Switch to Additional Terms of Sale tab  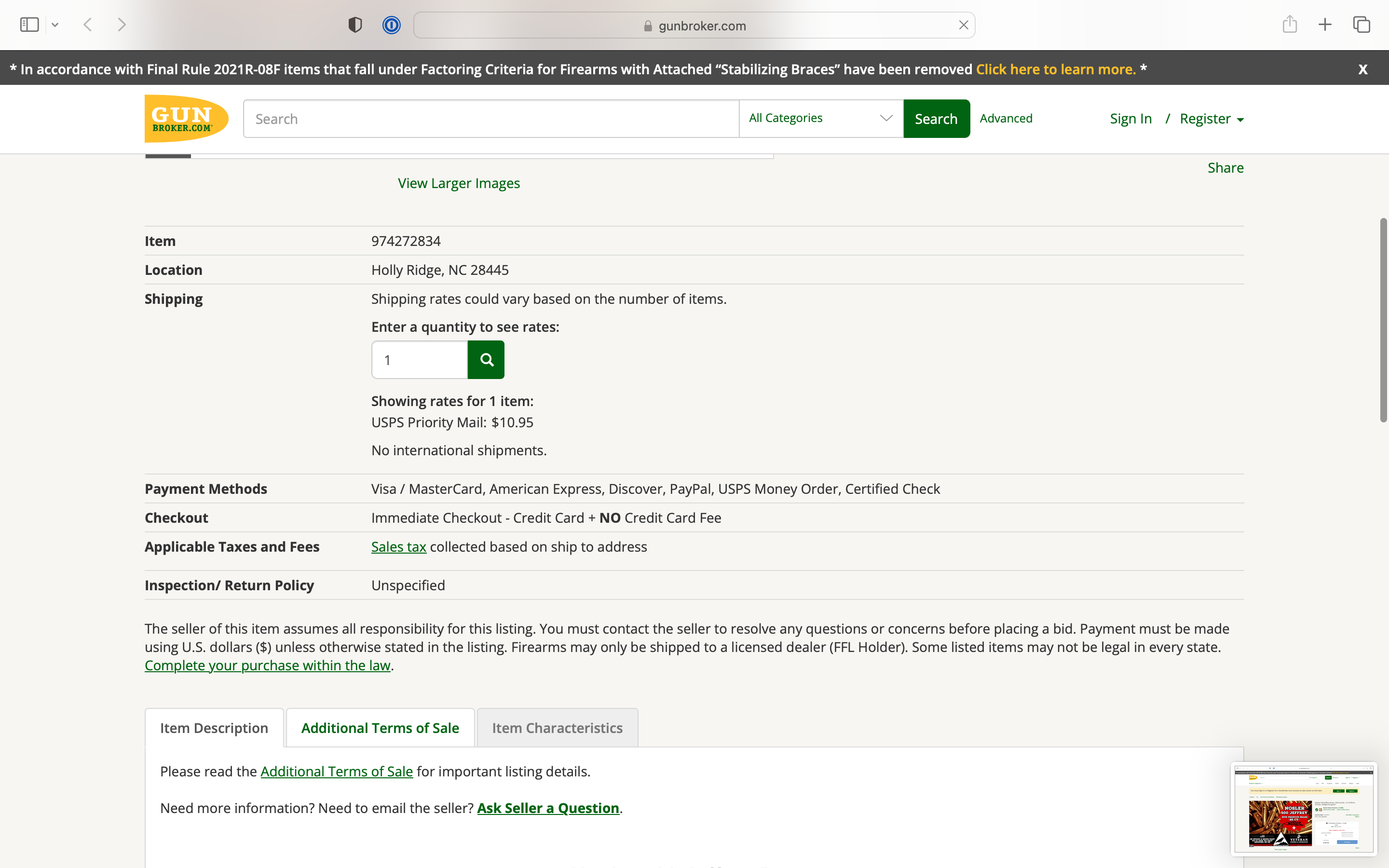(380, 728)
